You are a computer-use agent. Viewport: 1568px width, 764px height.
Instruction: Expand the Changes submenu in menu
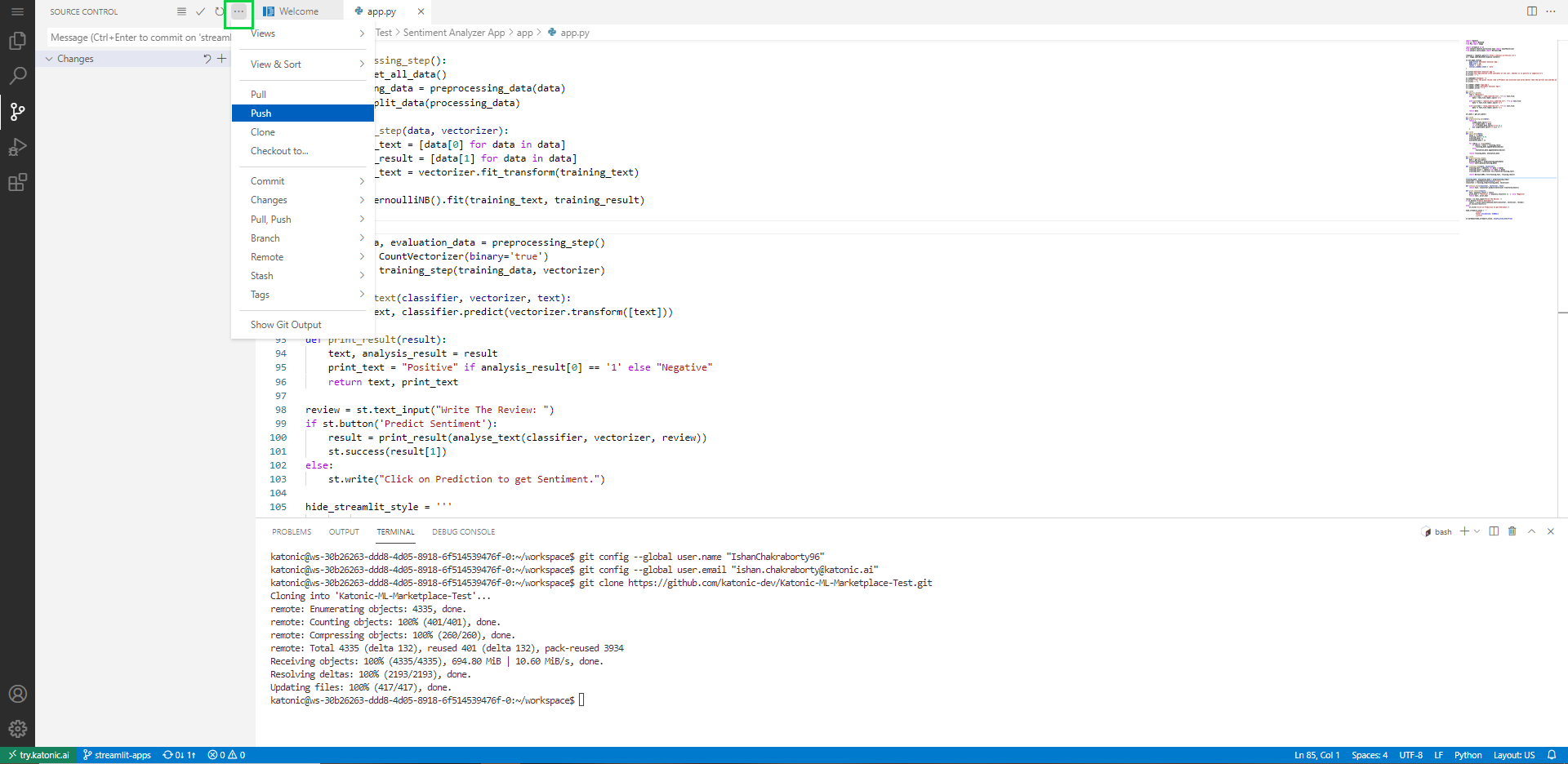click(303, 200)
